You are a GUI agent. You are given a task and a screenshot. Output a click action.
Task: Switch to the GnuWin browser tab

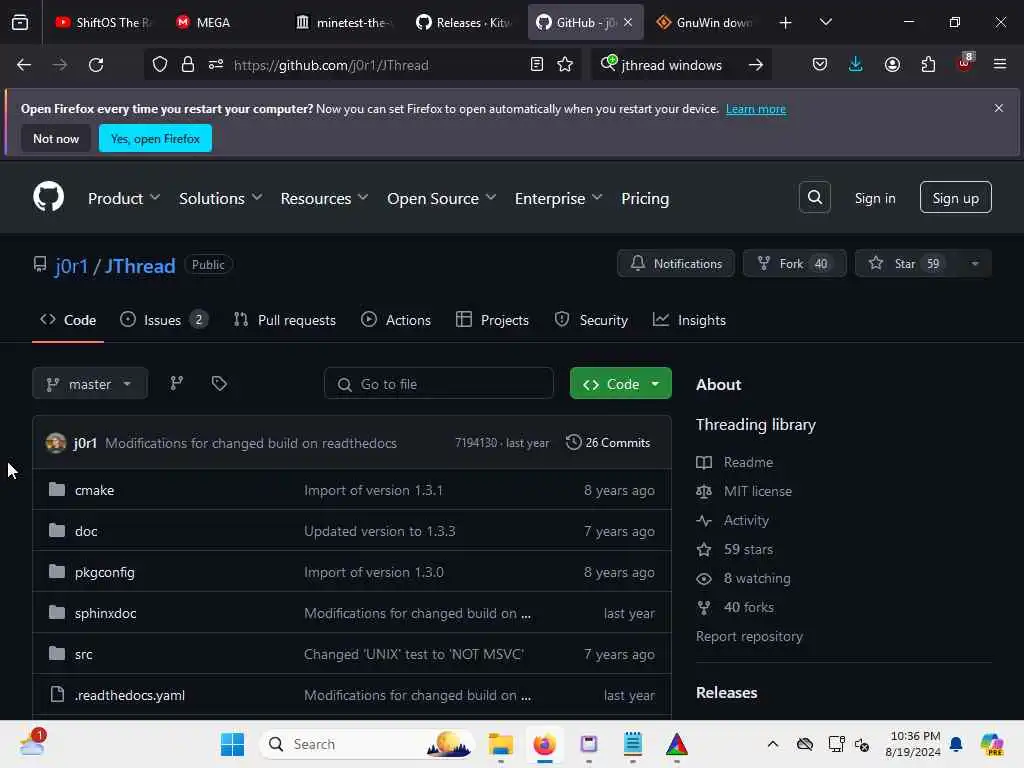point(705,22)
